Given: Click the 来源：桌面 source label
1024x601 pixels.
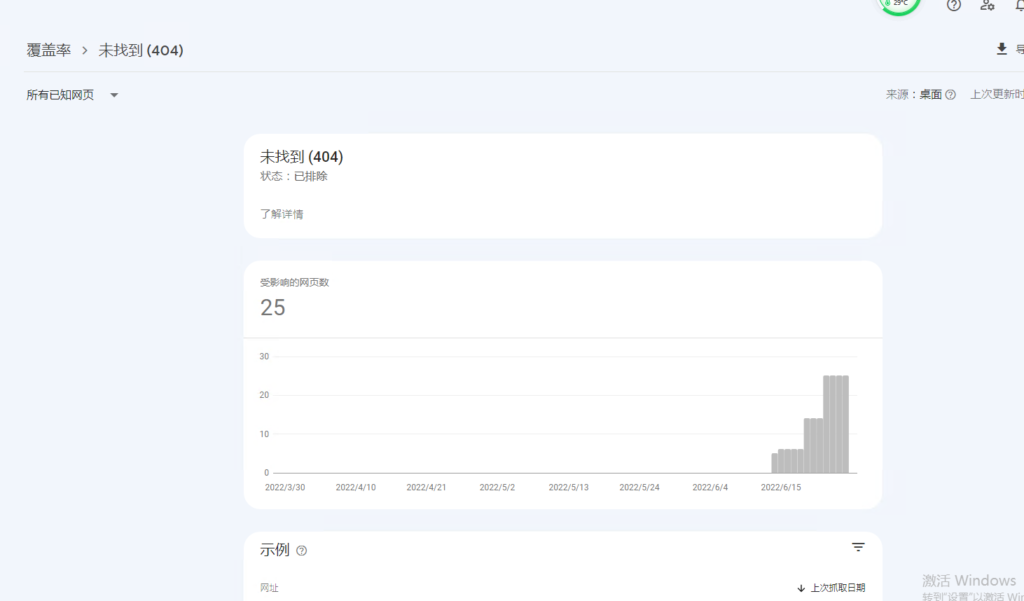Looking at the screenshot, I should (913, 95).
